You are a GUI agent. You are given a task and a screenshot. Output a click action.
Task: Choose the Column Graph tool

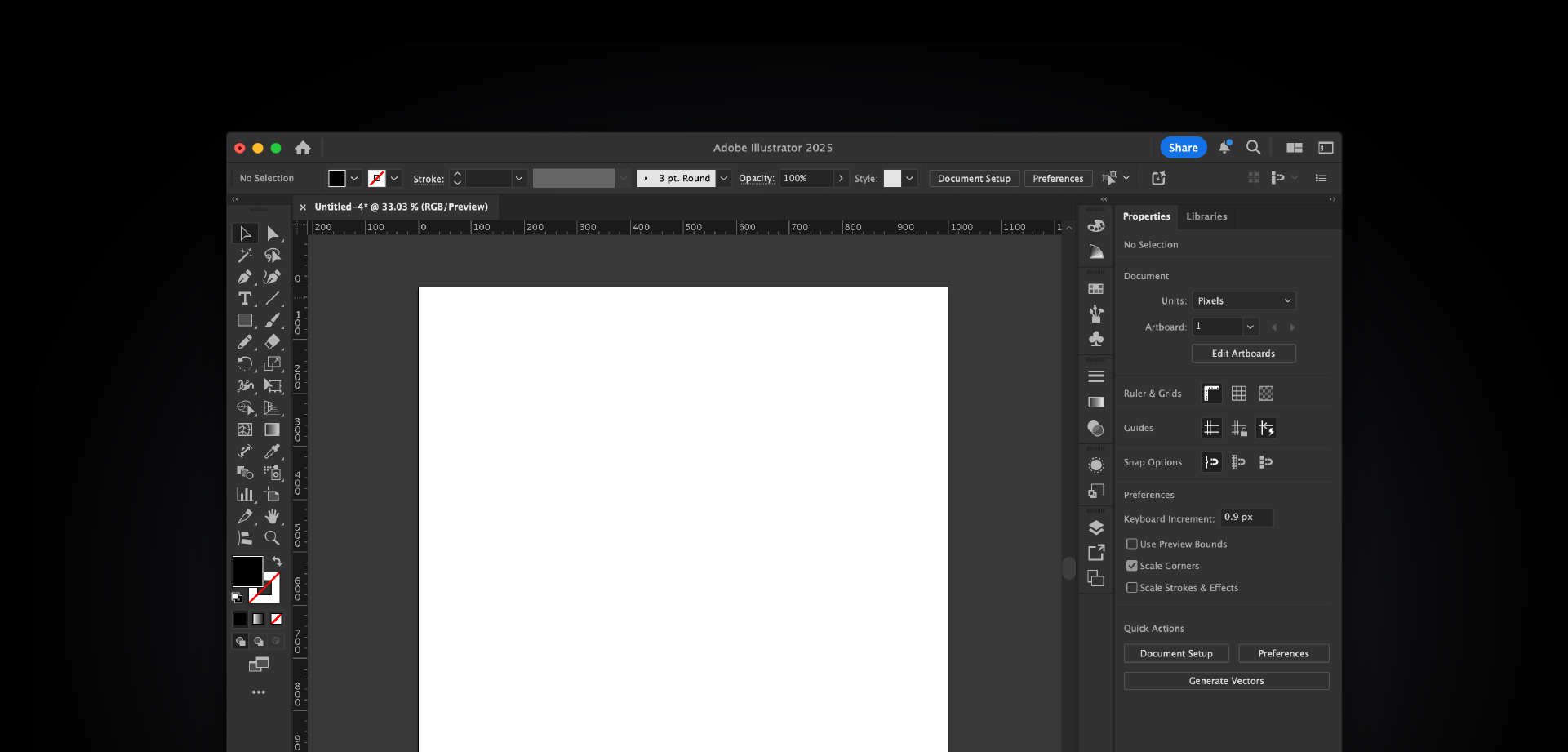[245, 495]
